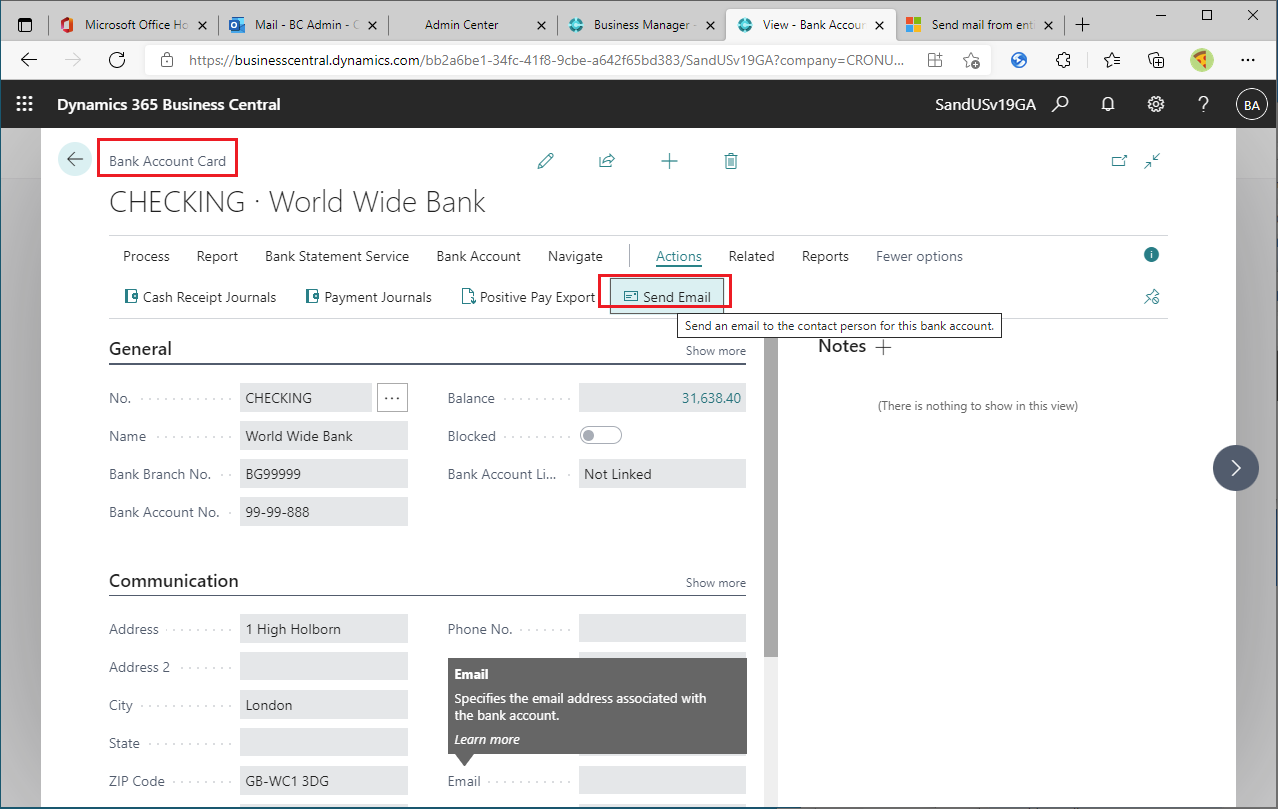
Task: Open the Share icon next to Edit
Action: pos(607,160)
